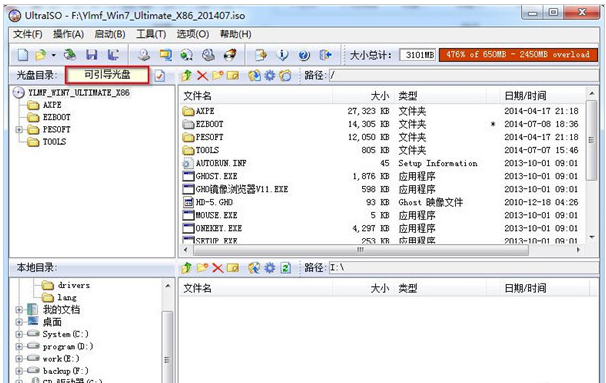Image resolution: width=606 pixels, height=383 pixels.
Task: Open the dropdown arrow next to Open icon
Action: [53, 55]
